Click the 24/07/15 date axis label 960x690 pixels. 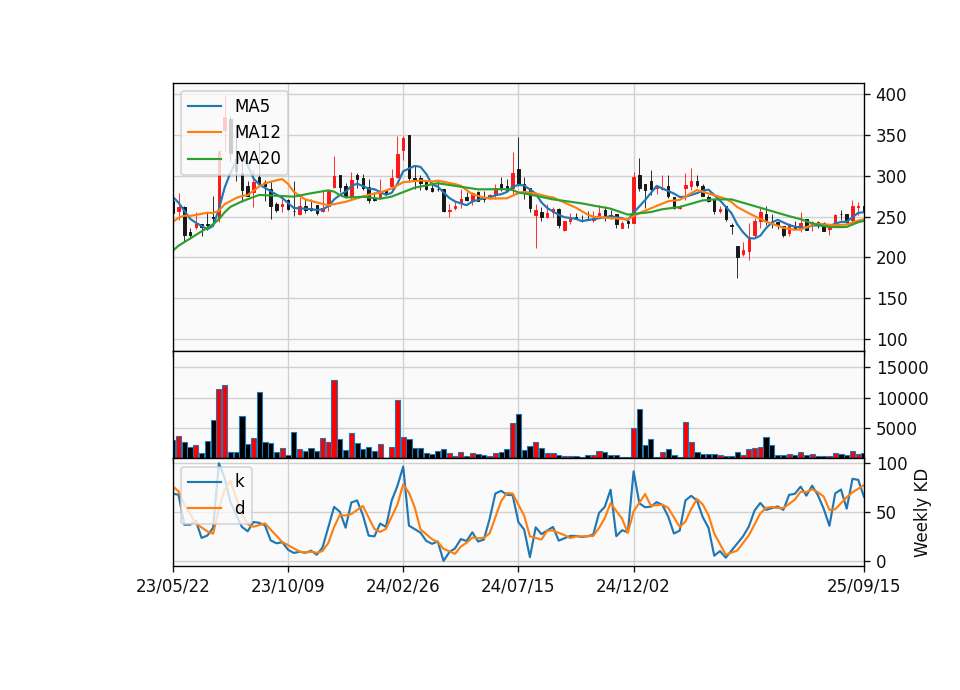(x=517, y=586)
